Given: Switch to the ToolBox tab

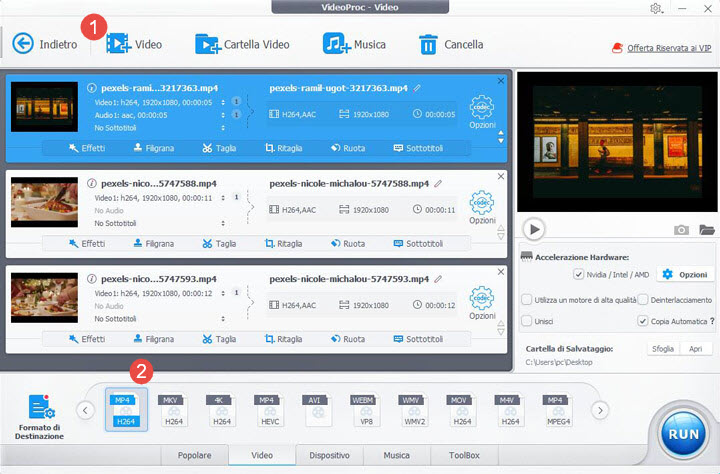Looking at the screenshot, I should point(464,455).
